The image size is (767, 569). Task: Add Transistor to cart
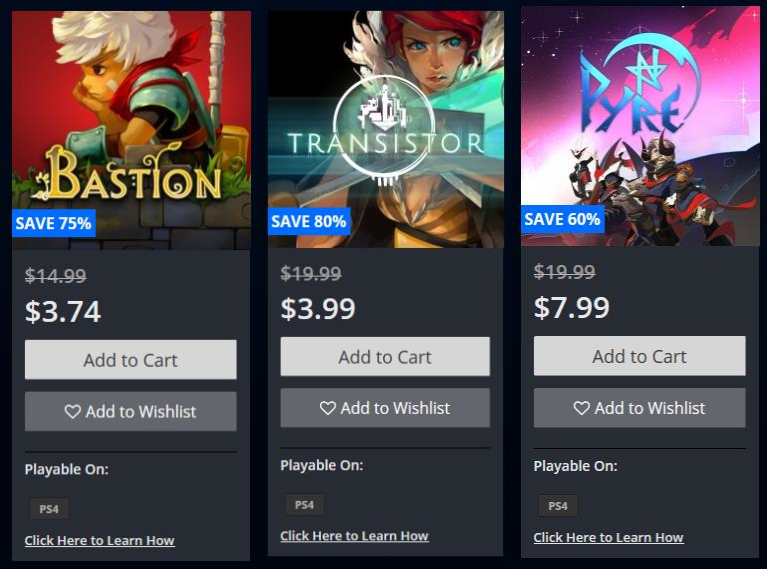click(x=385, y=357)
